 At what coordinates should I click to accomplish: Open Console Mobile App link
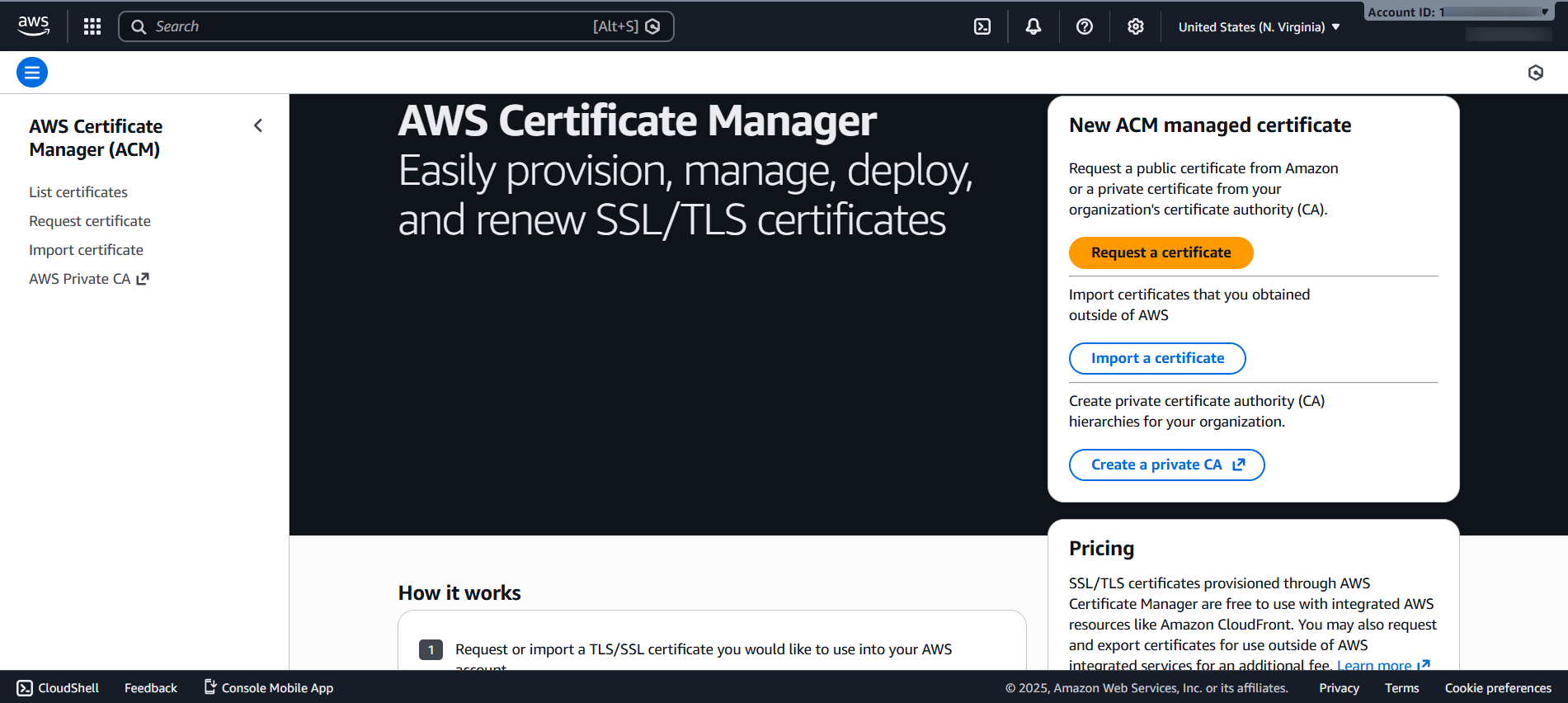point(269,687)
